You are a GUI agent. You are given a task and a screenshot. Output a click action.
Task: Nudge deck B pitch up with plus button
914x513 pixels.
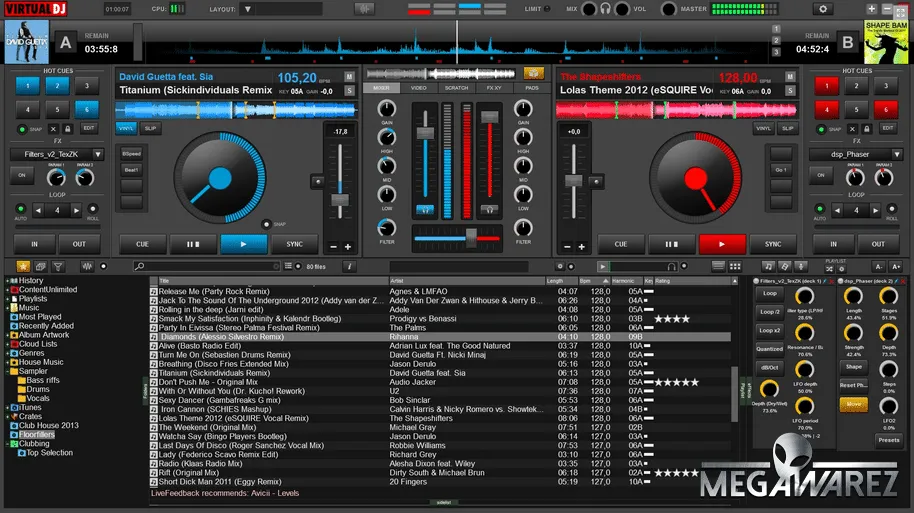click(581, 247)
